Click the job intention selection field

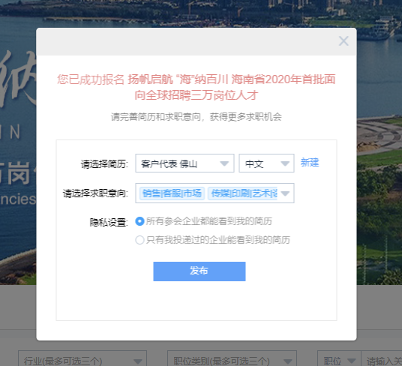[x=215, y=193]
